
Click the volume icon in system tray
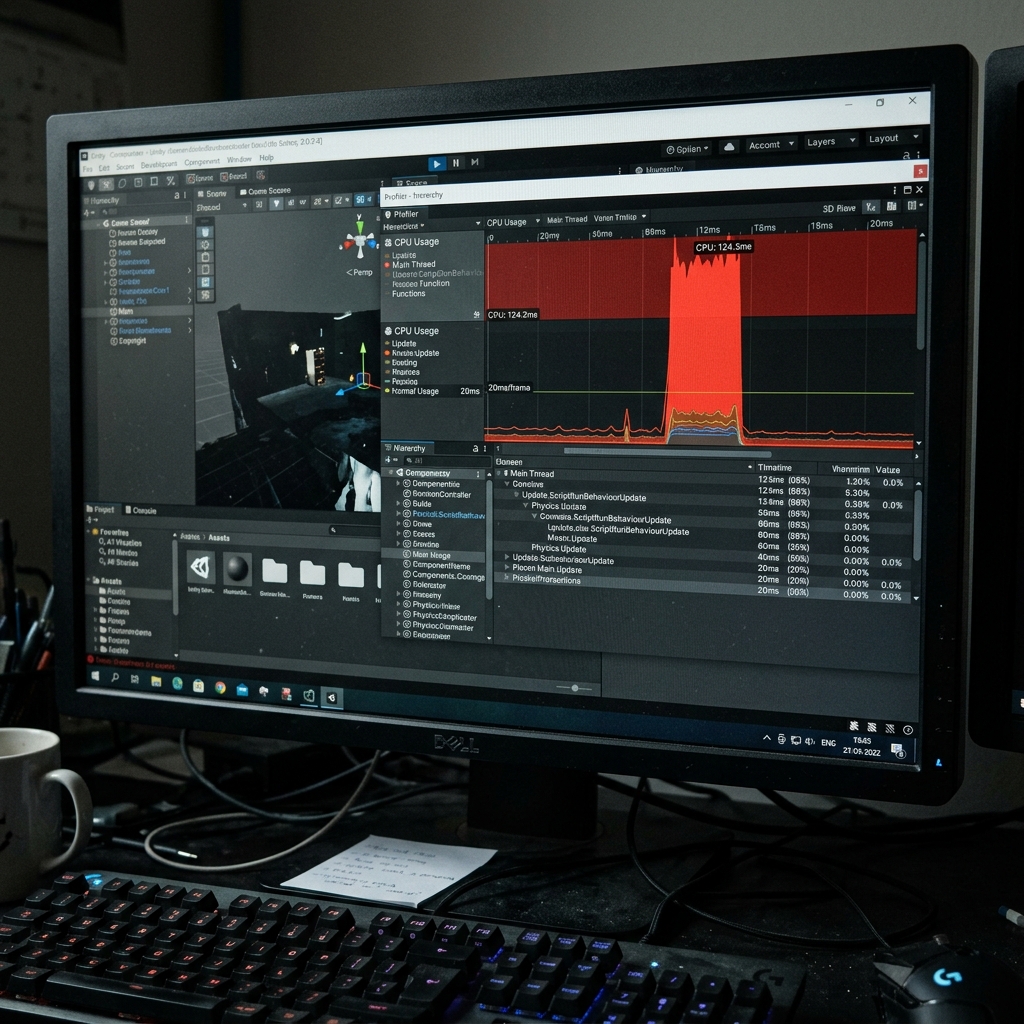[810, 741]
